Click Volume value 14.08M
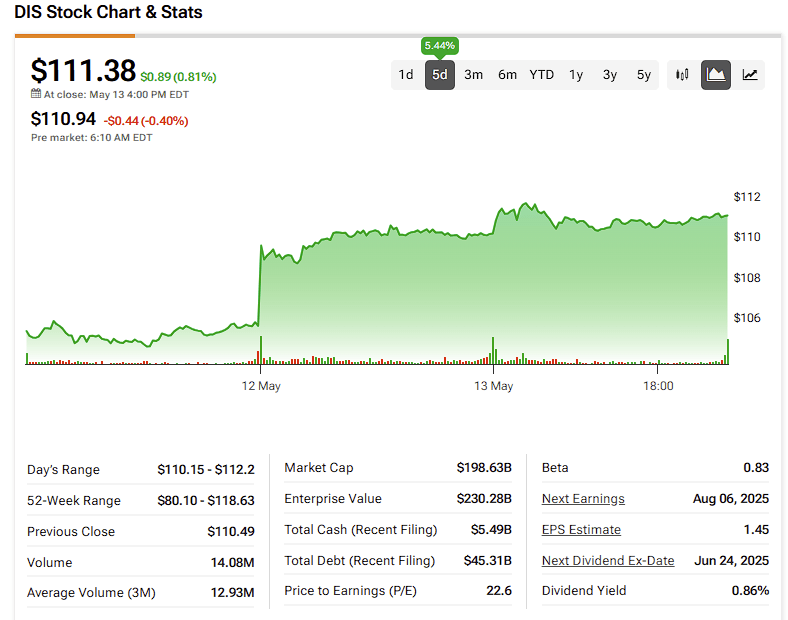This screenshot has height=620, width=788. pyautogui.click(x=232, y=563)
